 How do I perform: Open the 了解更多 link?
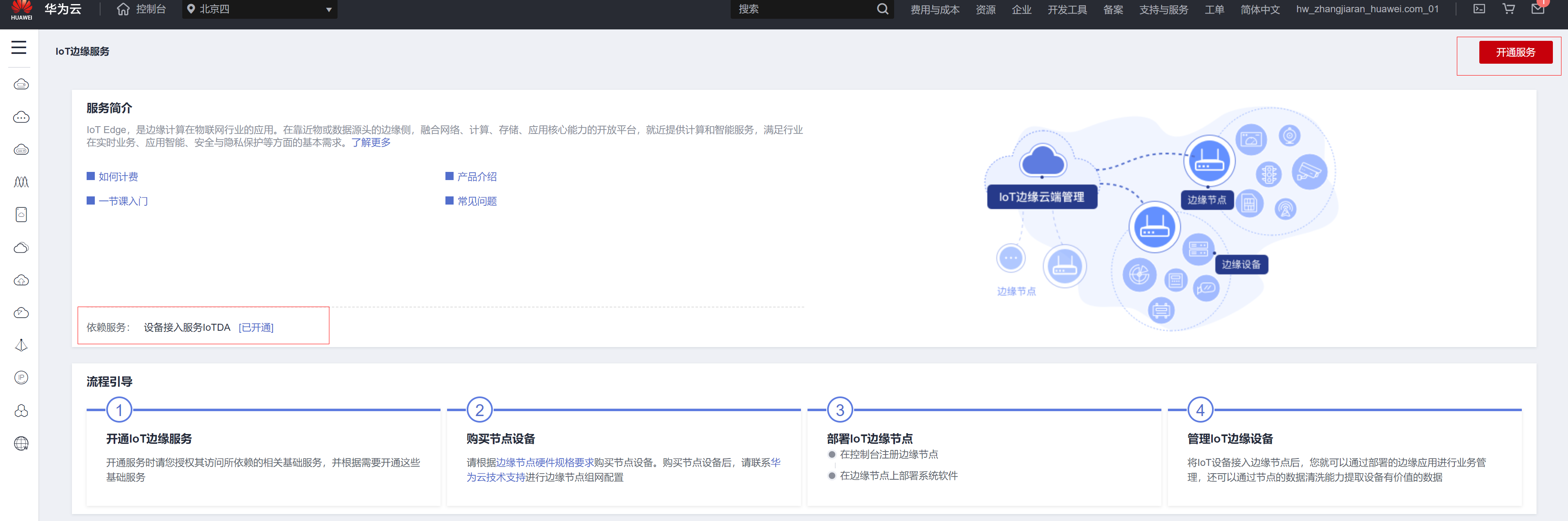click(371, 142)
